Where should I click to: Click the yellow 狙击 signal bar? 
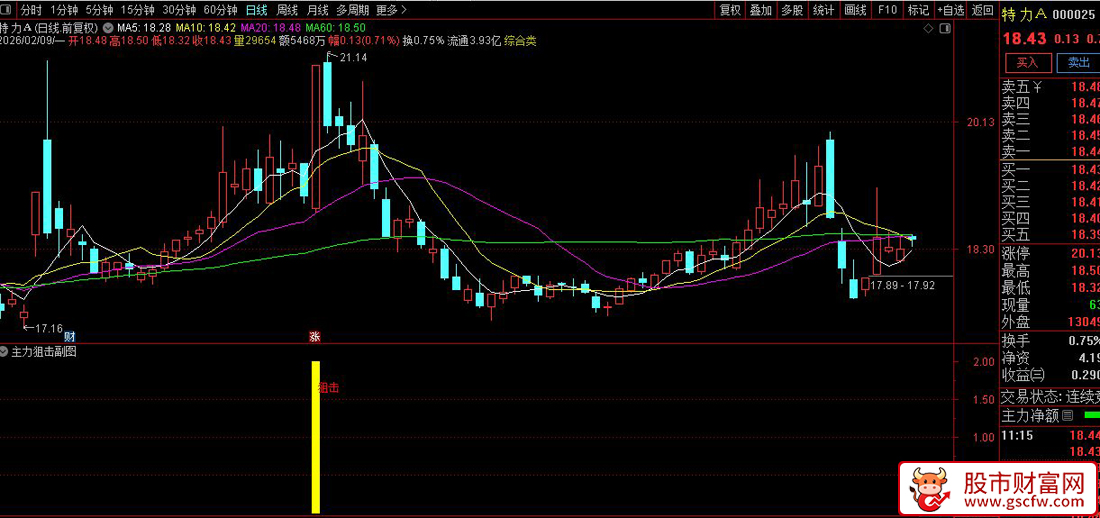pos(316,437)
